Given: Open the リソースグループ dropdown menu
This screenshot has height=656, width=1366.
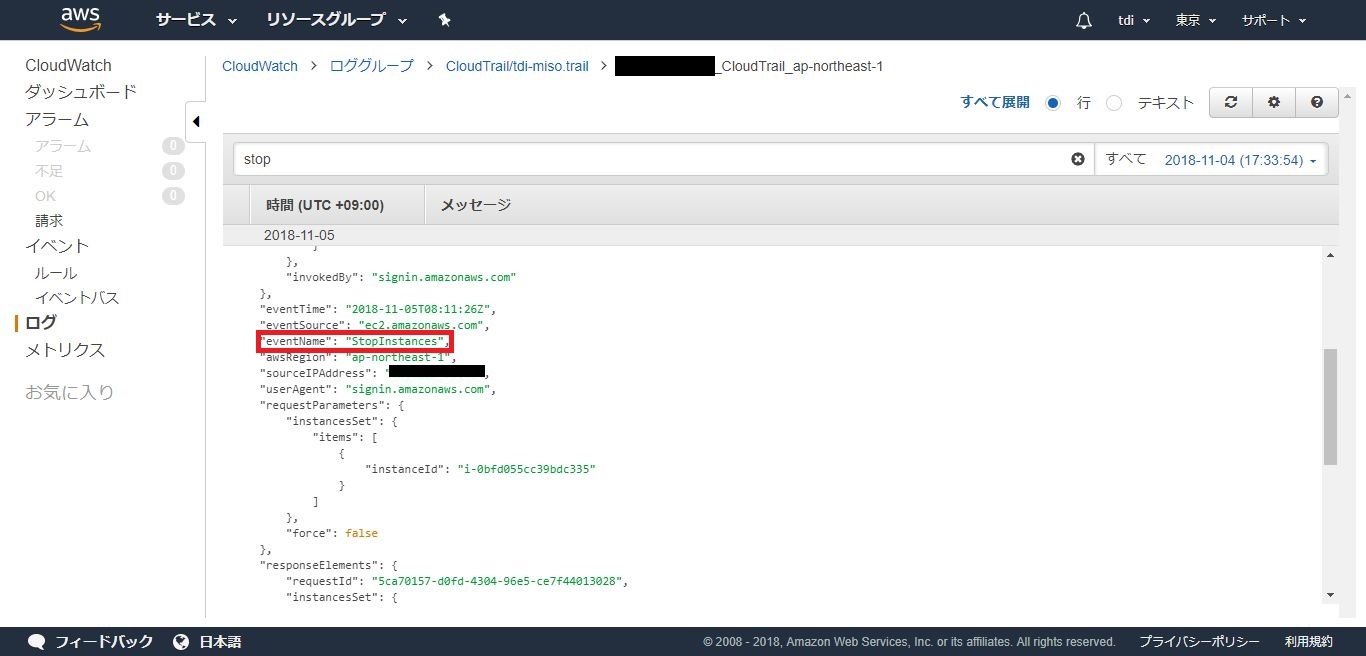Looking at the screenshot, I should [x=336, y=20].
